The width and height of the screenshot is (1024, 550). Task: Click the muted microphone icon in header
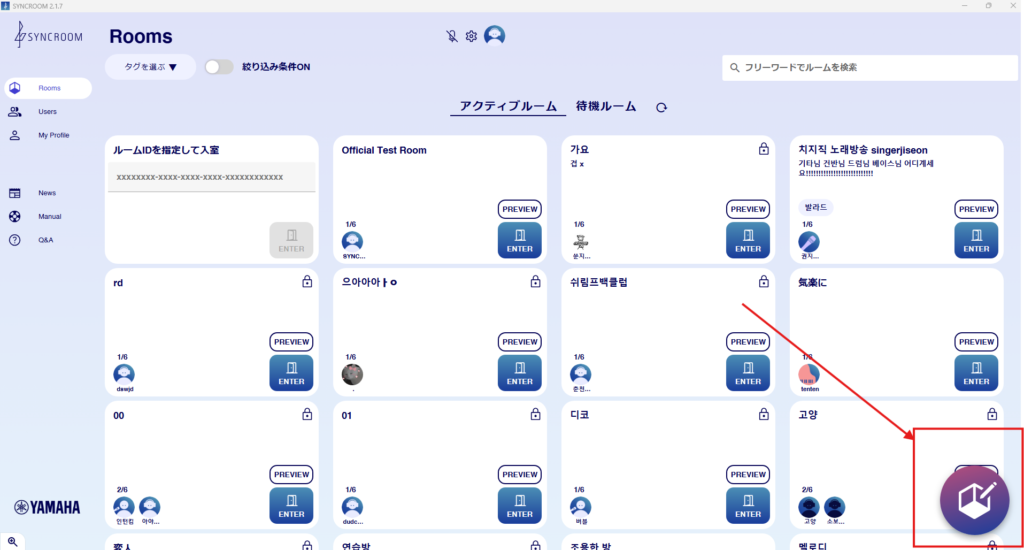[451, 36]
